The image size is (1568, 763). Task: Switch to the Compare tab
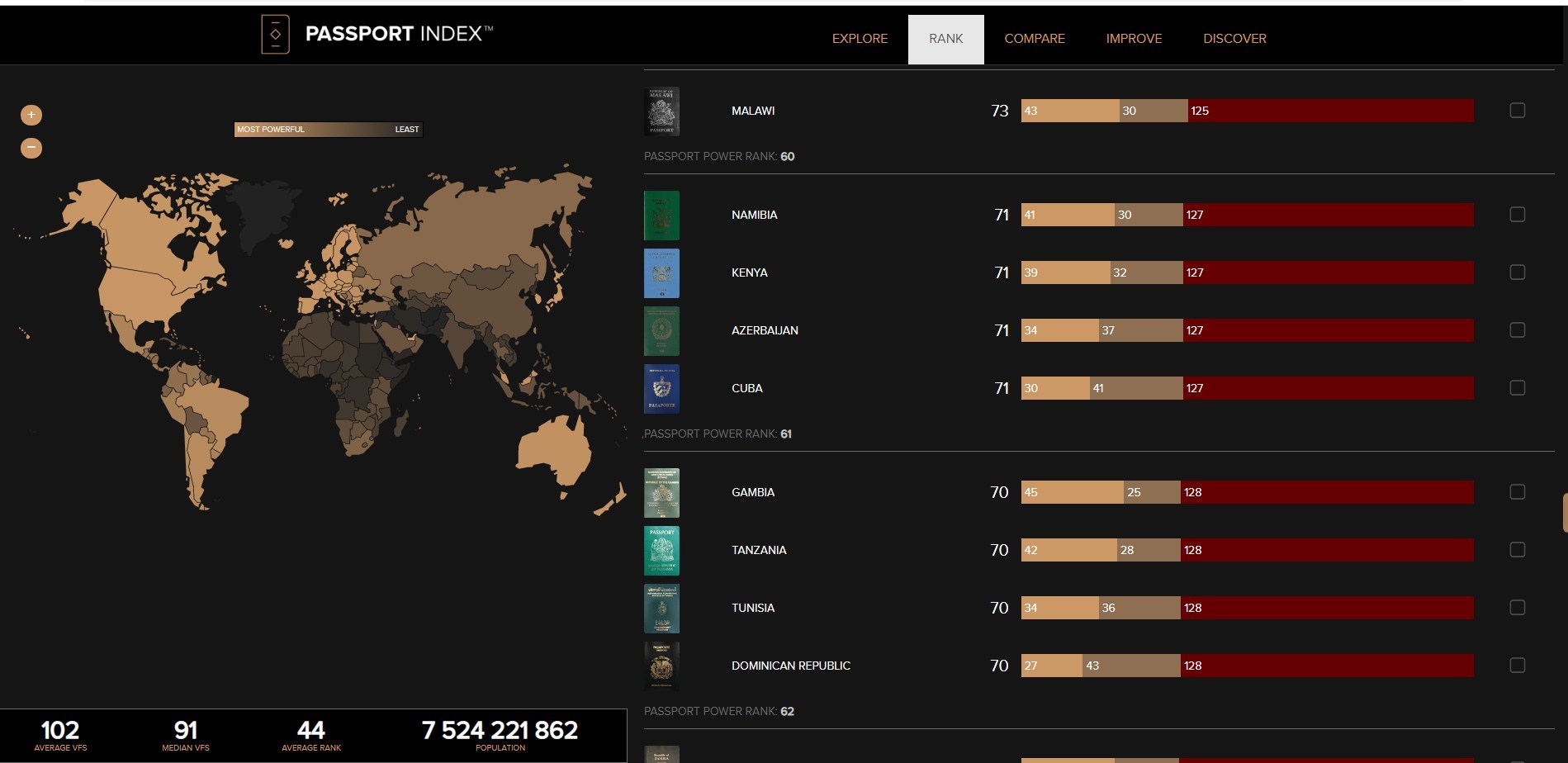click(1035, 39)
